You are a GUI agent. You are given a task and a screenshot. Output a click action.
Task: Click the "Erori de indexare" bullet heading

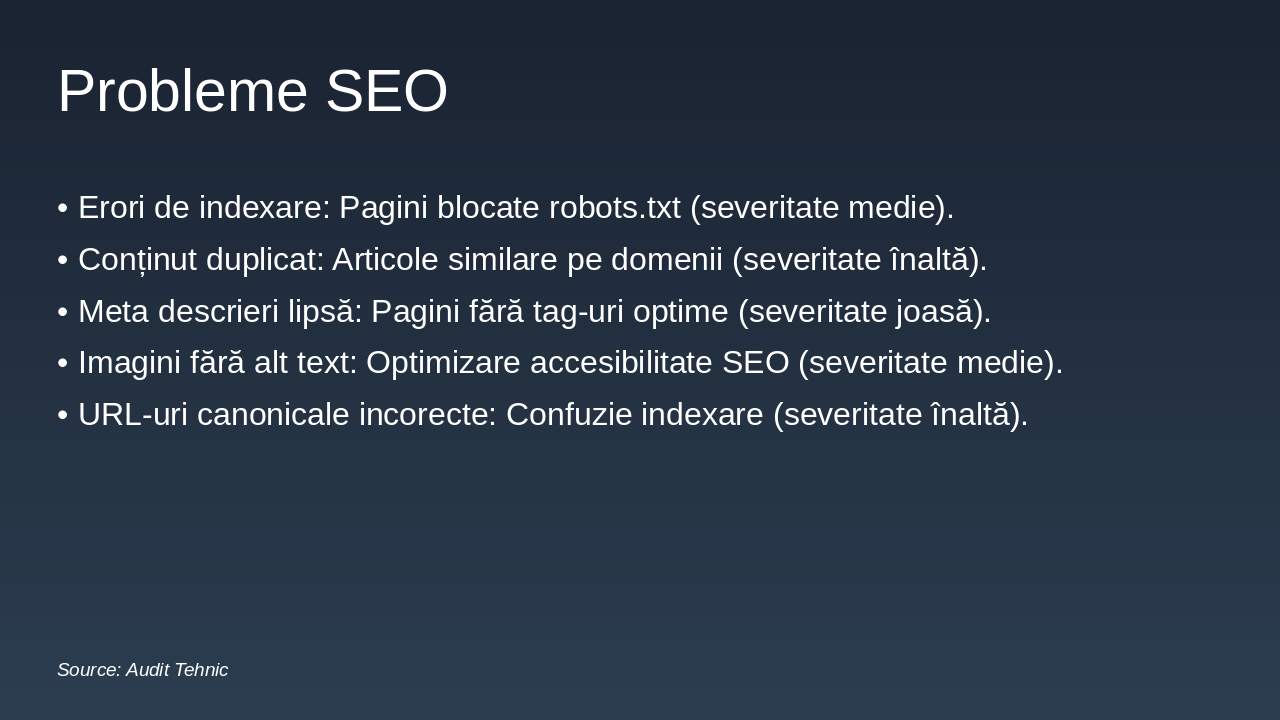(x=204, y=208)
